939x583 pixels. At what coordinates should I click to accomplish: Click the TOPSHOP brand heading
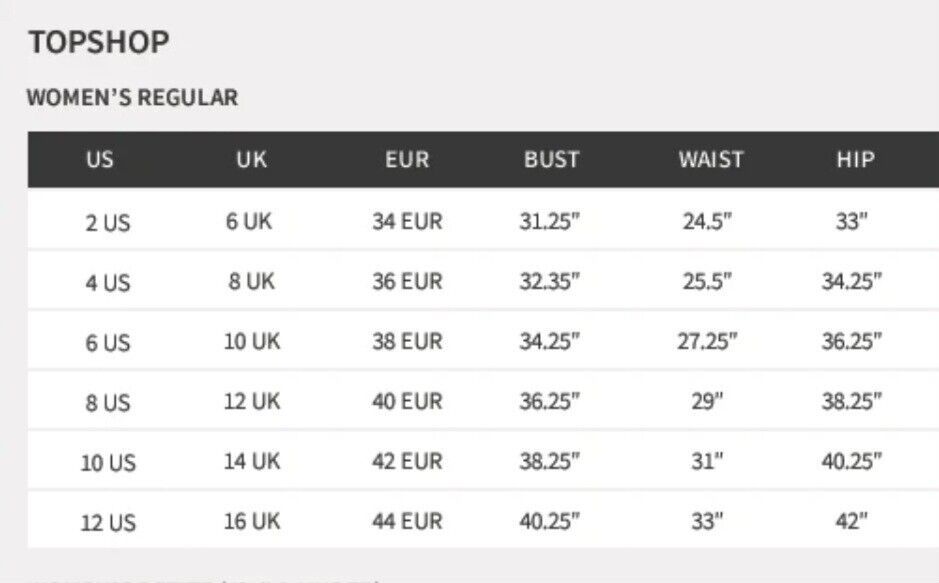pos(99,42)
